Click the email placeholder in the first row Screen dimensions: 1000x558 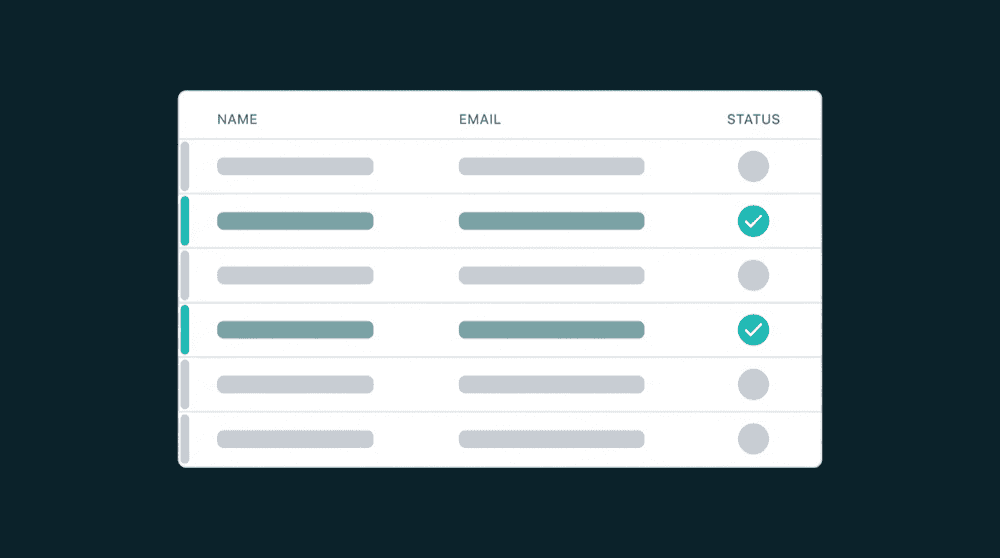552,166
